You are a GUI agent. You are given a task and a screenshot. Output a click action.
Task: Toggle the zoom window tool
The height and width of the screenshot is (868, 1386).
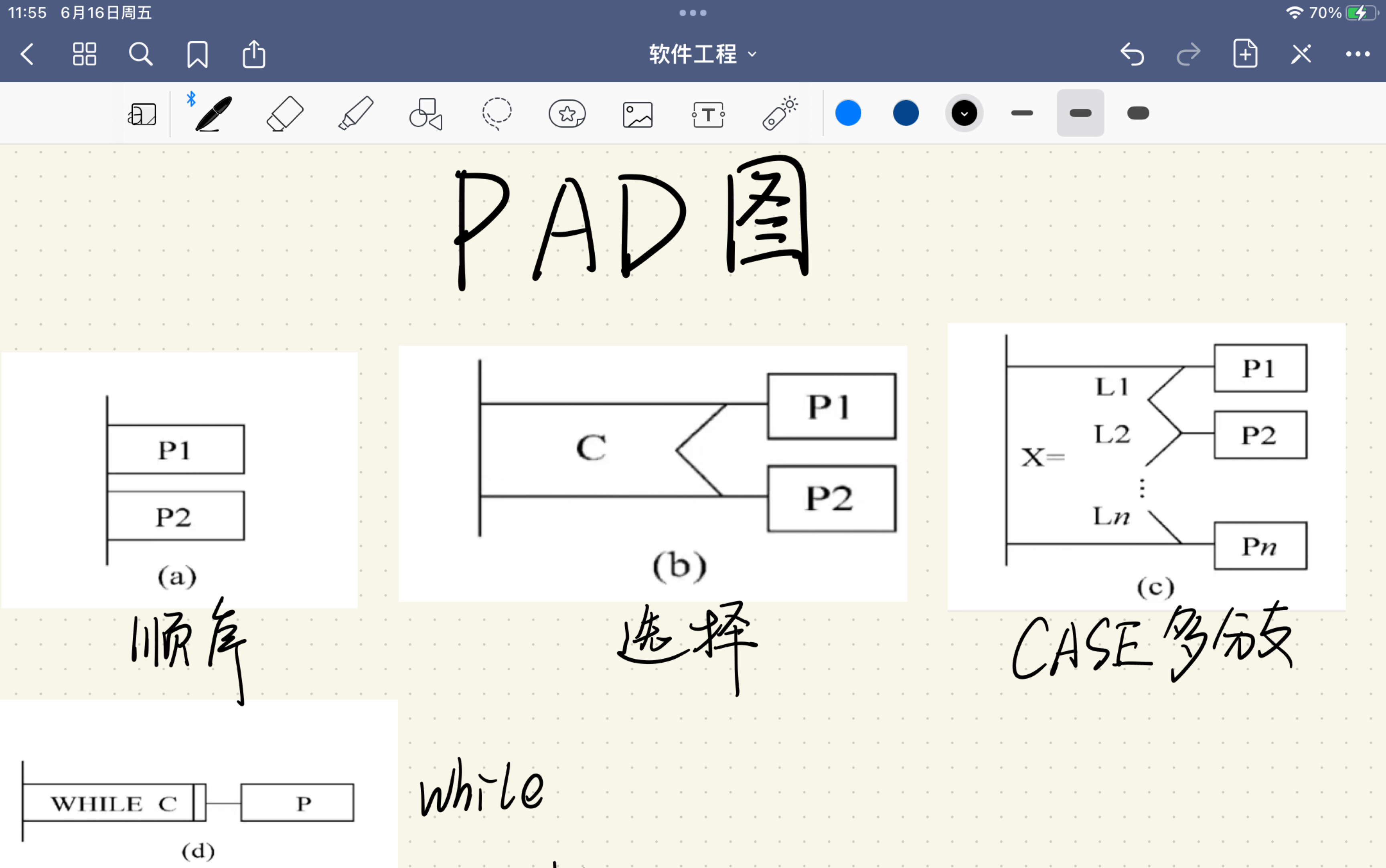coord(142,114)
